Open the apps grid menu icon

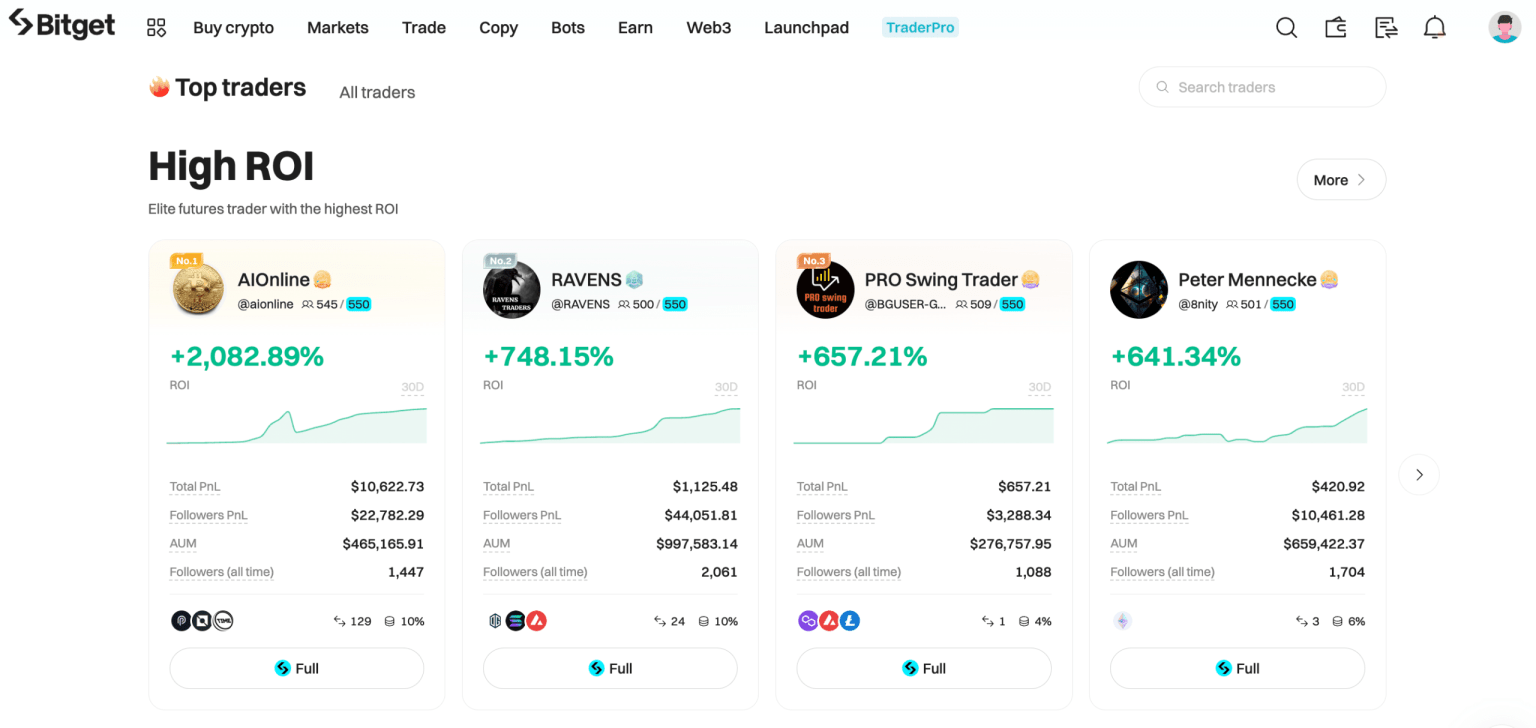(156, 28)
